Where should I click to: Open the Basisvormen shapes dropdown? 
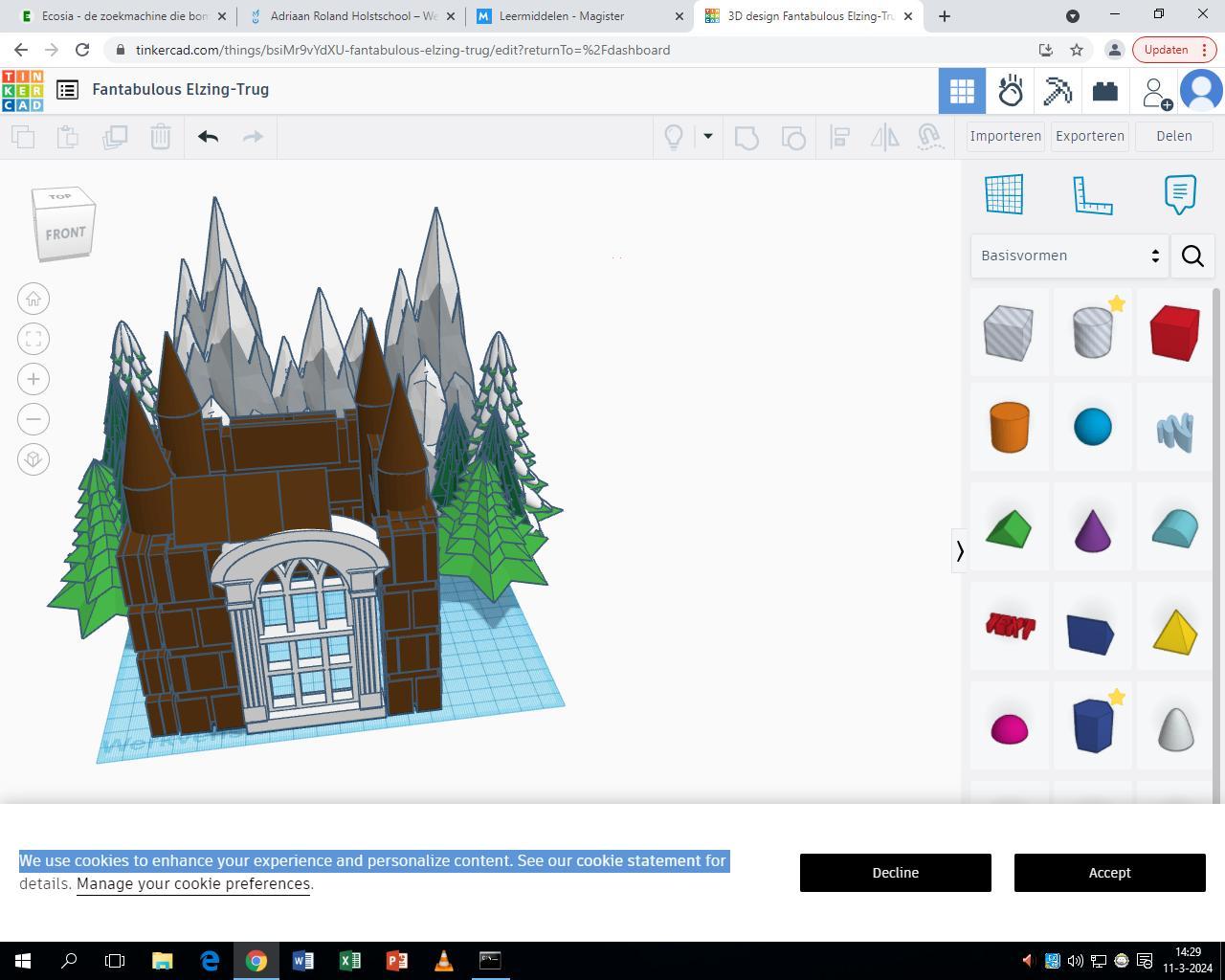pyautogui.click(x=1069, y=256)
